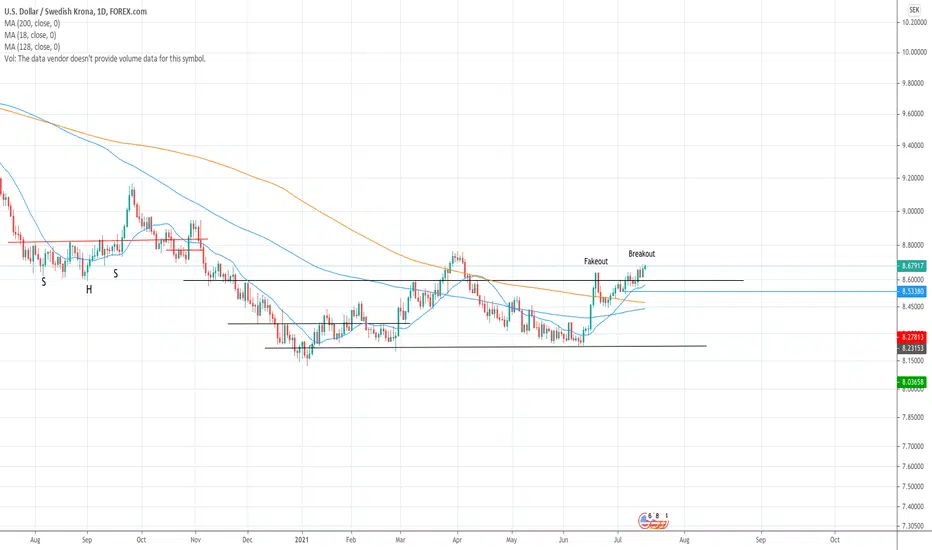This screenshot has height=550, width=932.
Task: Click the U.S. Dollar / Swedish Krona title
Action: click(x=49, y=11)
